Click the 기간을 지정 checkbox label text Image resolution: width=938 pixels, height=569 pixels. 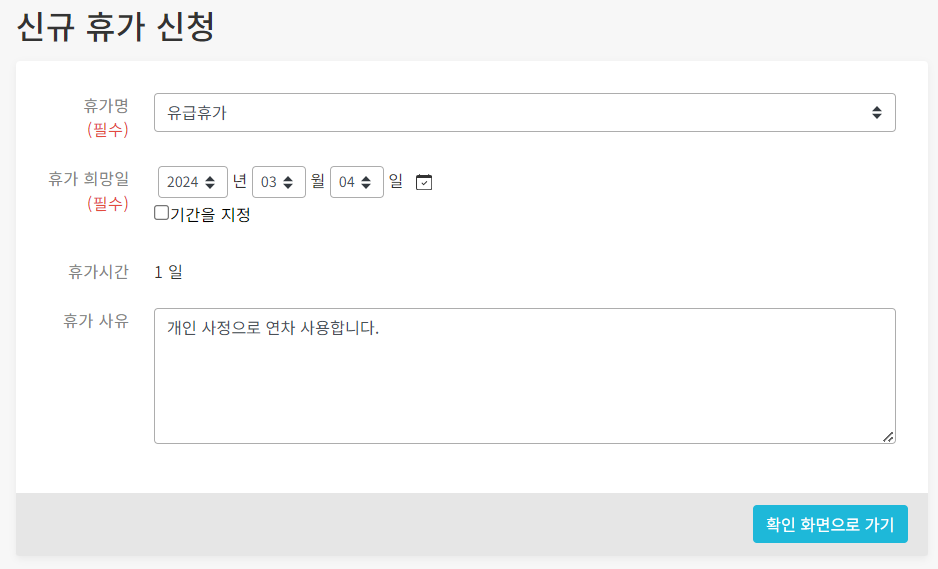coord(210,214)
